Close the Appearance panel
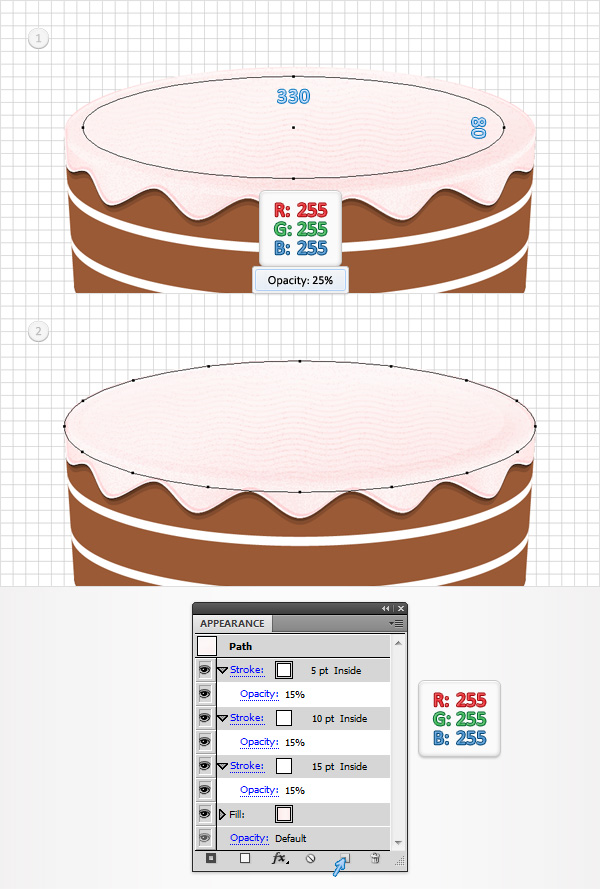The height and width of the screenshot is (889, 600). point(401,608)
